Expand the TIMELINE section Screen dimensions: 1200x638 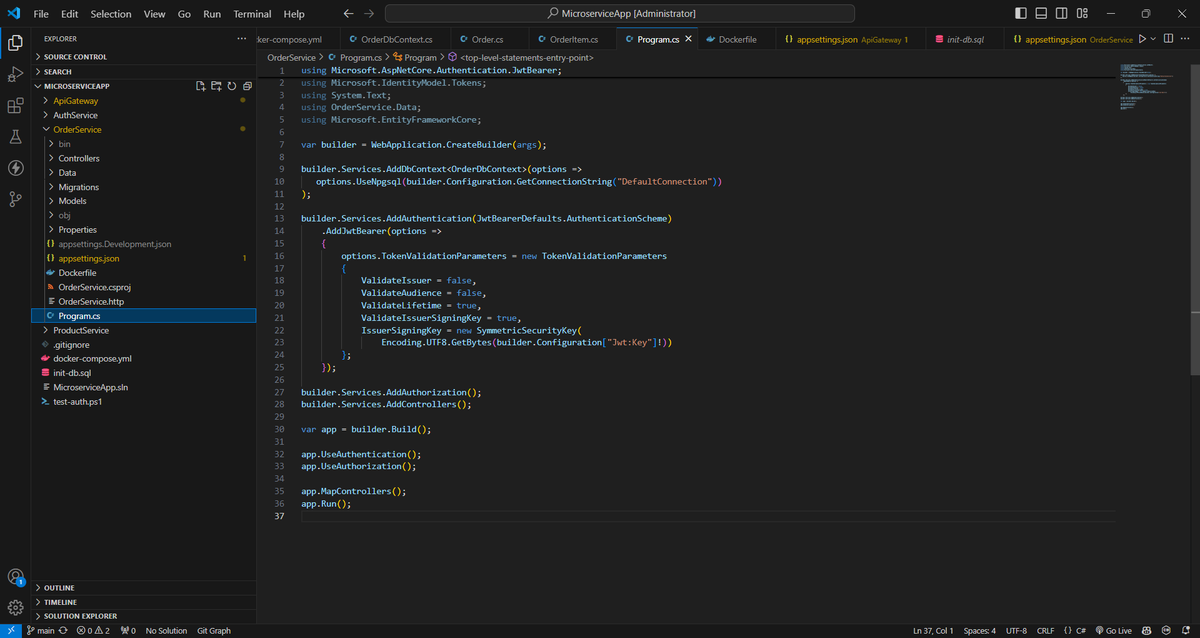pyautogui.click(x=143, y=602)
